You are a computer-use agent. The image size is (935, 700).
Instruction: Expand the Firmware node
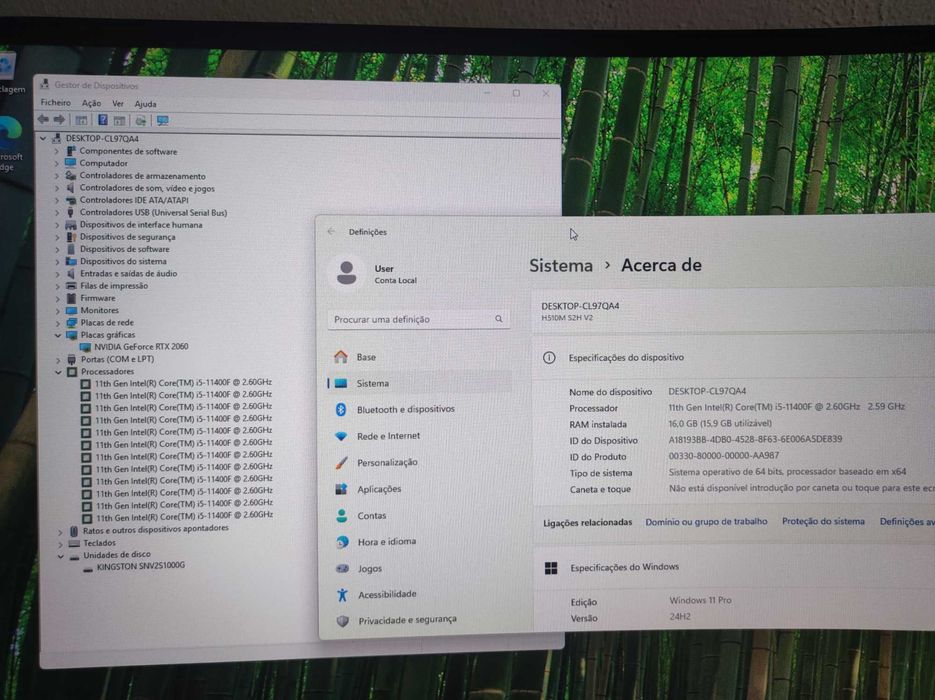[58, 298]
